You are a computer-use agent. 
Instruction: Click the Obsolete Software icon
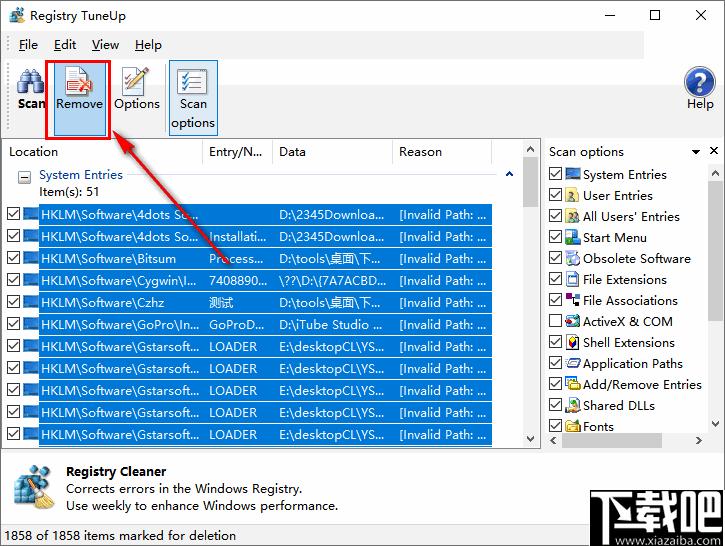(572, 258)
